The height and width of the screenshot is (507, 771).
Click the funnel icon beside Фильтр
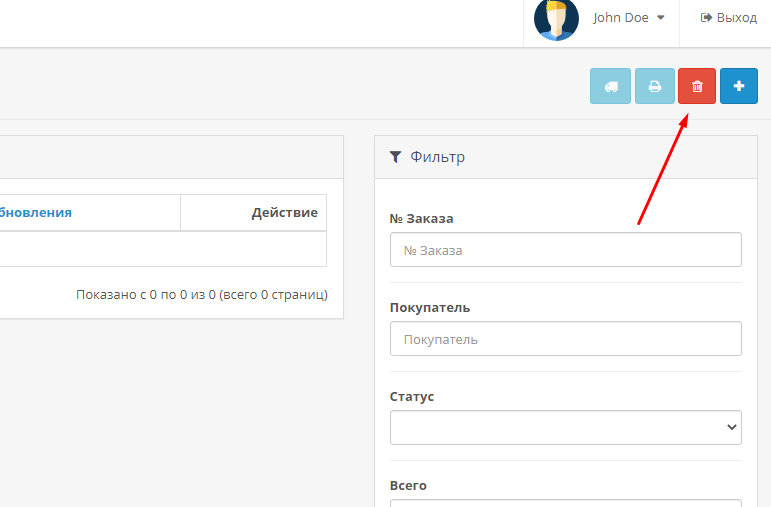[396, 157]
